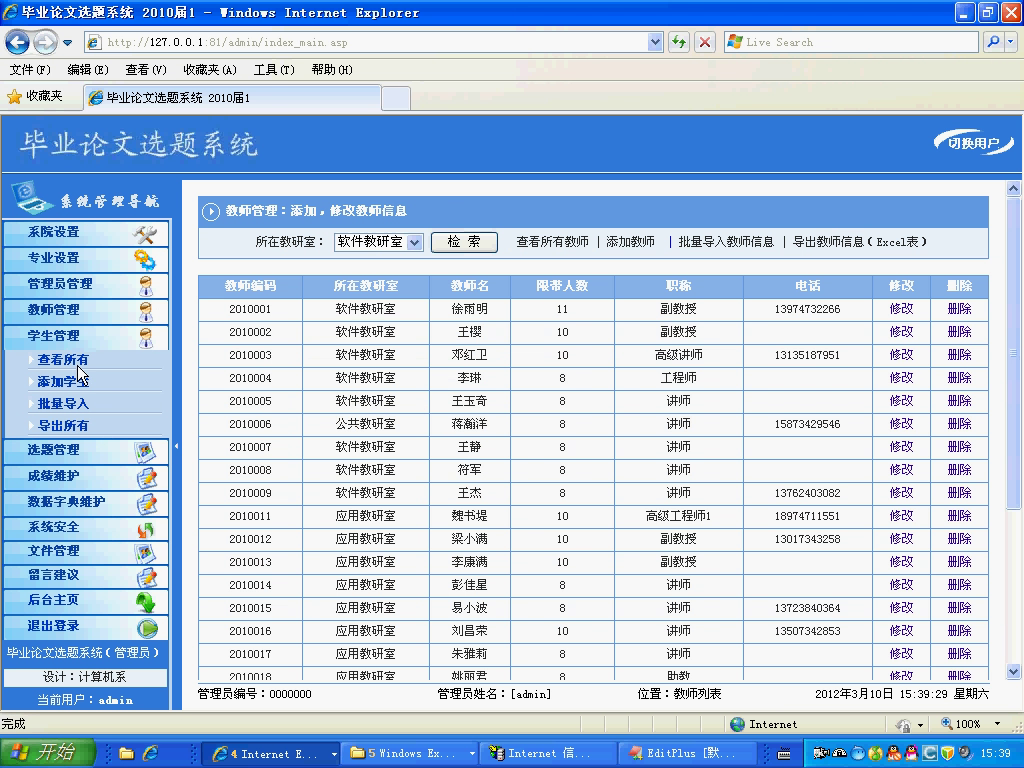
Task: Open the 批量导入 student submenu item
Action: coord(63,404)
